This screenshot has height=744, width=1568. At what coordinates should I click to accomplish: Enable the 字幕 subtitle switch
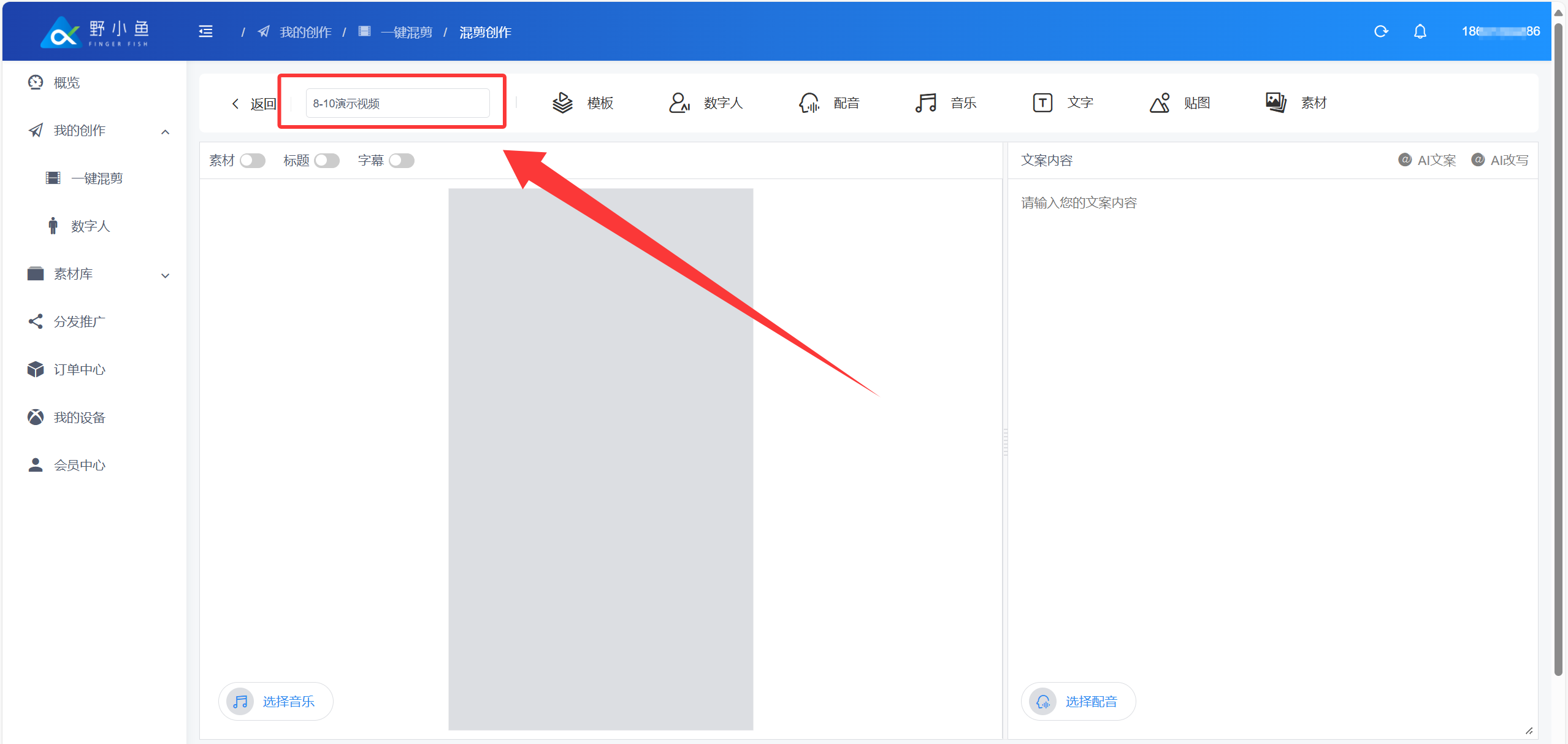coord(402,161)
